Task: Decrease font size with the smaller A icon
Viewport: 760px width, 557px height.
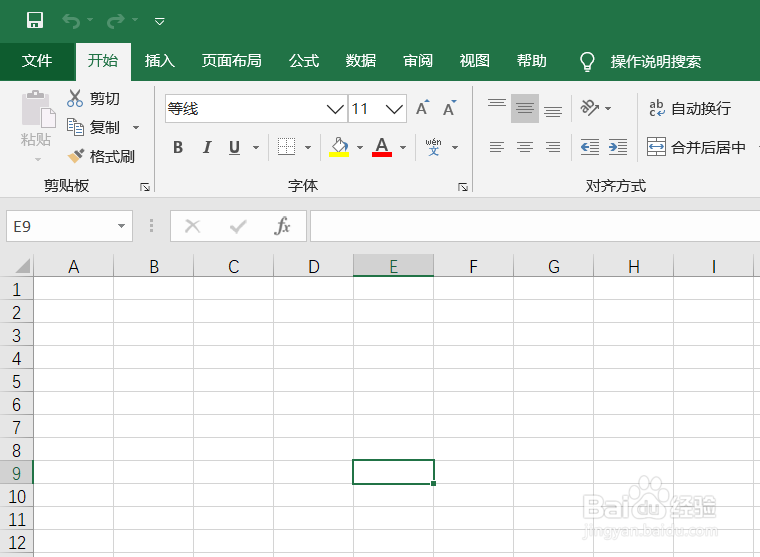Action: [x=449, y=108]
